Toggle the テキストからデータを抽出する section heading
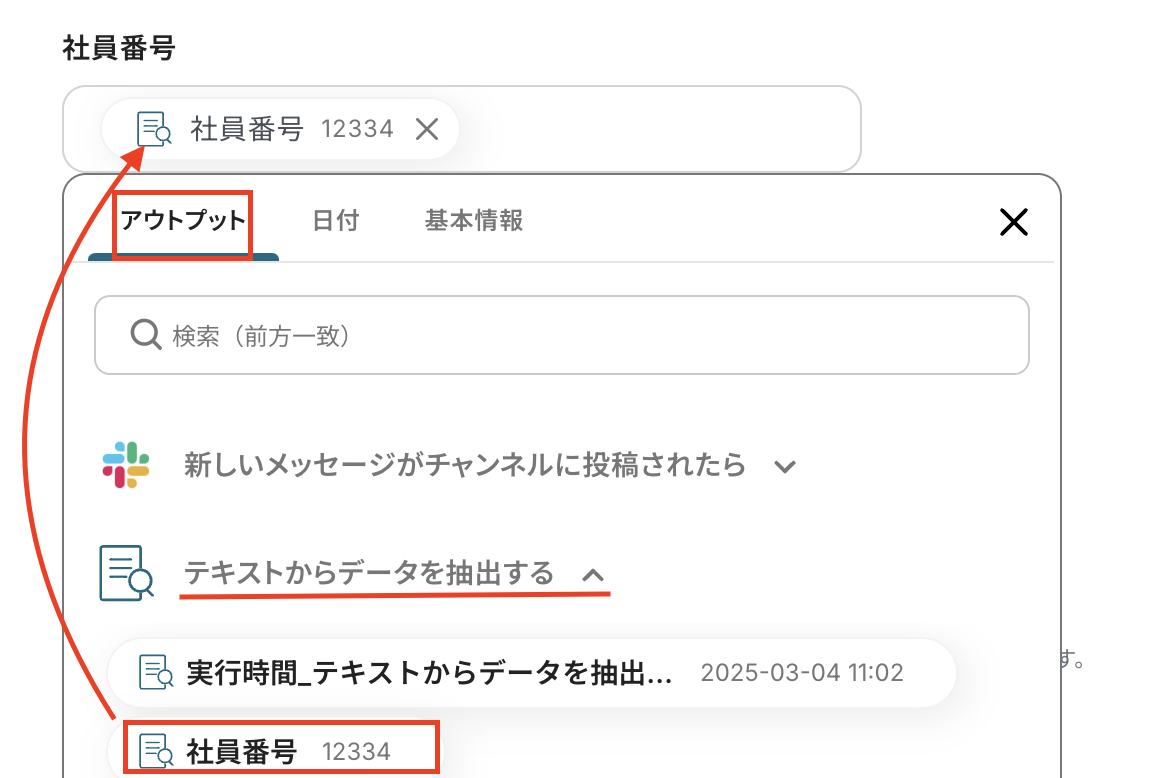 (x=369, y=573)
